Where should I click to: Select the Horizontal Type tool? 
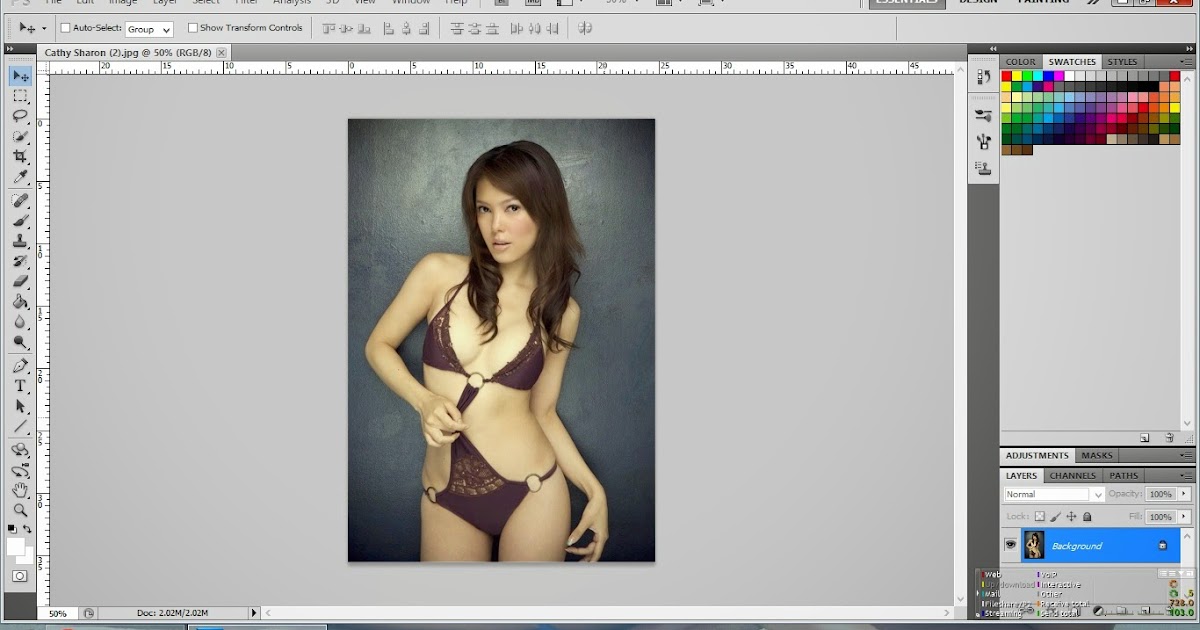point(20,386)
